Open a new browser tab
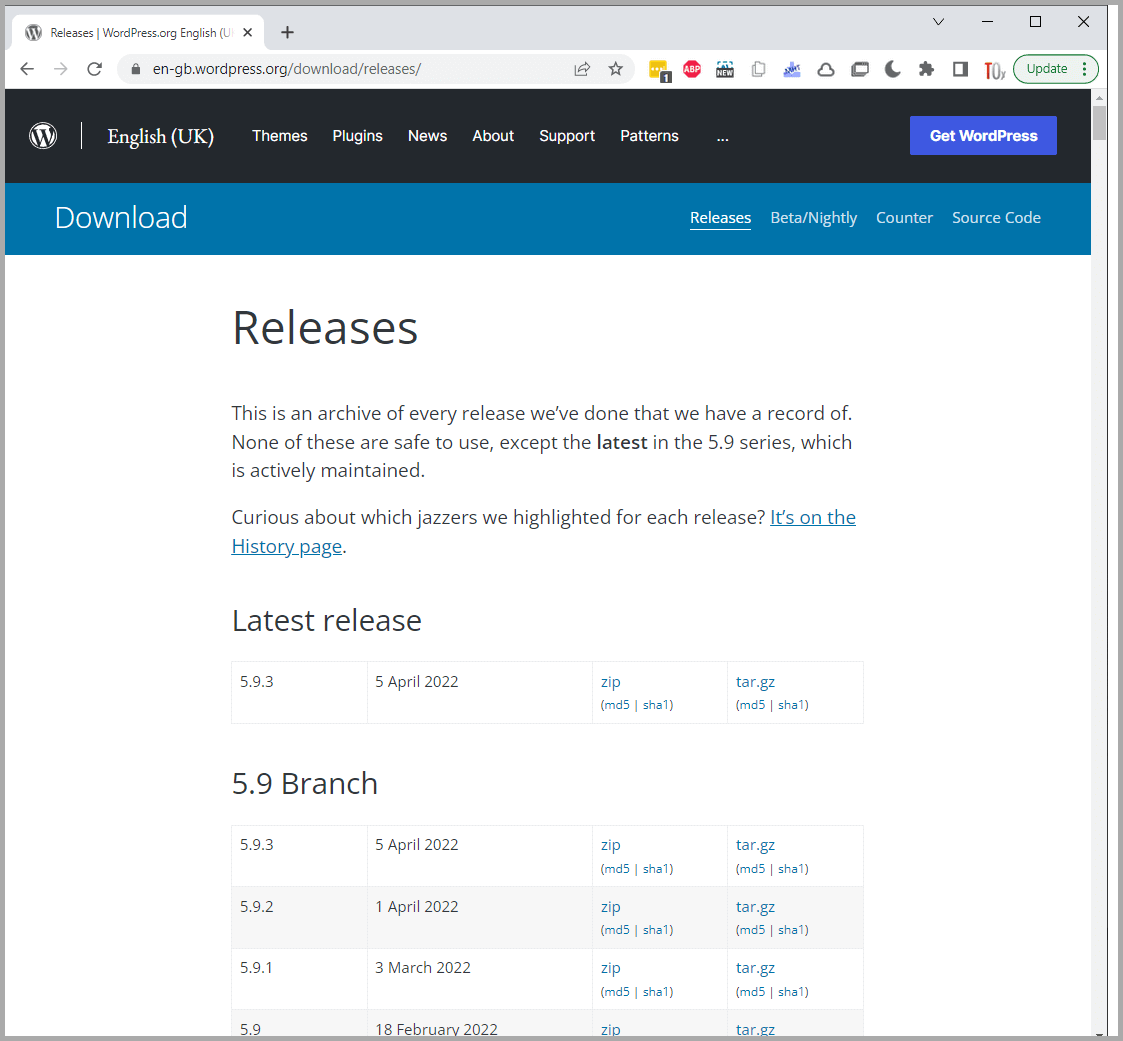Screen dimensions: 1123x1041 287,32
